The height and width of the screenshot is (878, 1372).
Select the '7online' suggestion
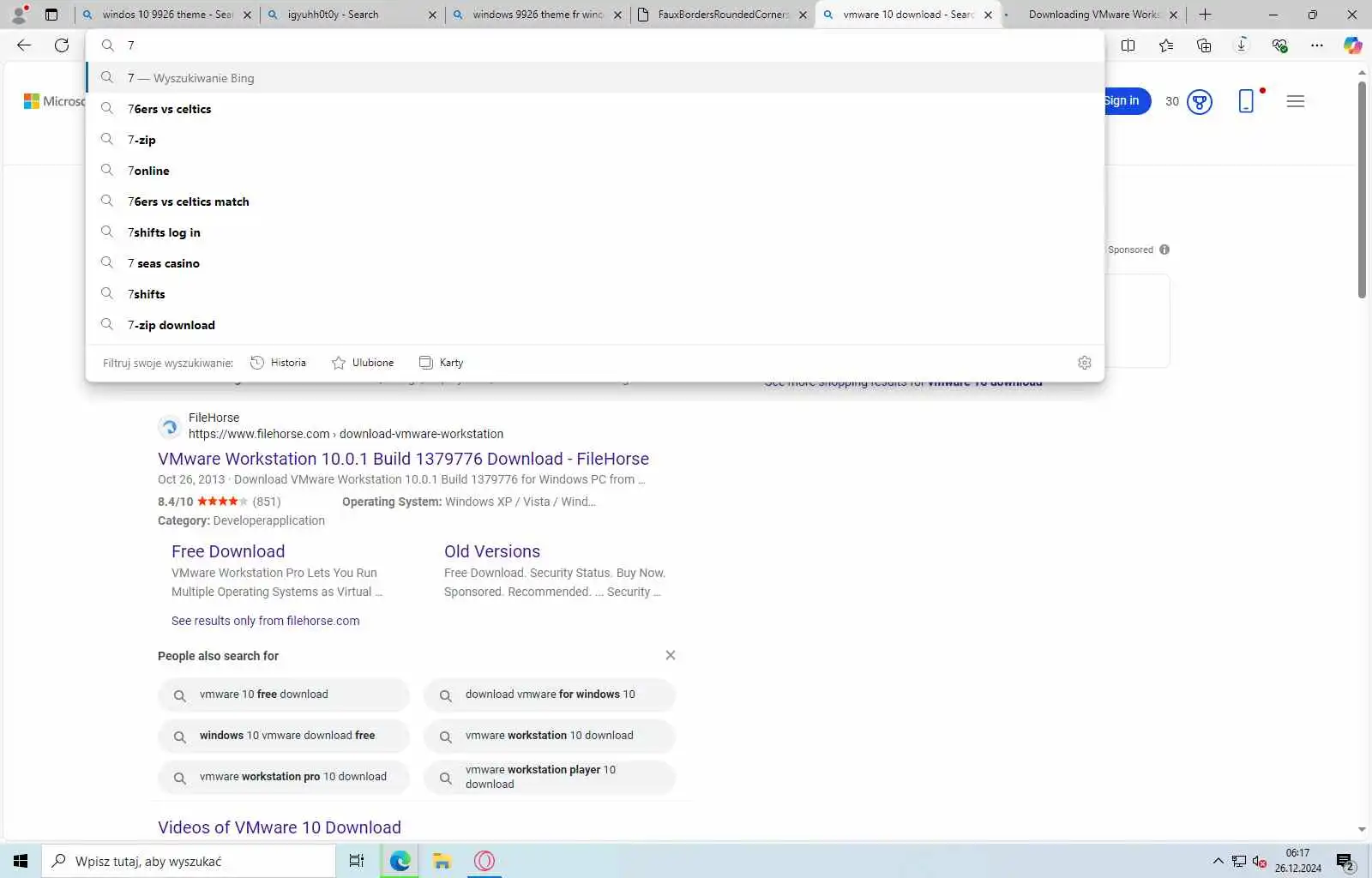(595, 171)
